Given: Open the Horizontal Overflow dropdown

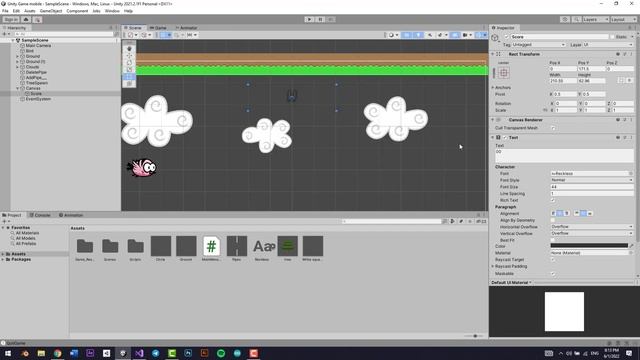Looking at the screenshot, I should (x=592, y=227).
